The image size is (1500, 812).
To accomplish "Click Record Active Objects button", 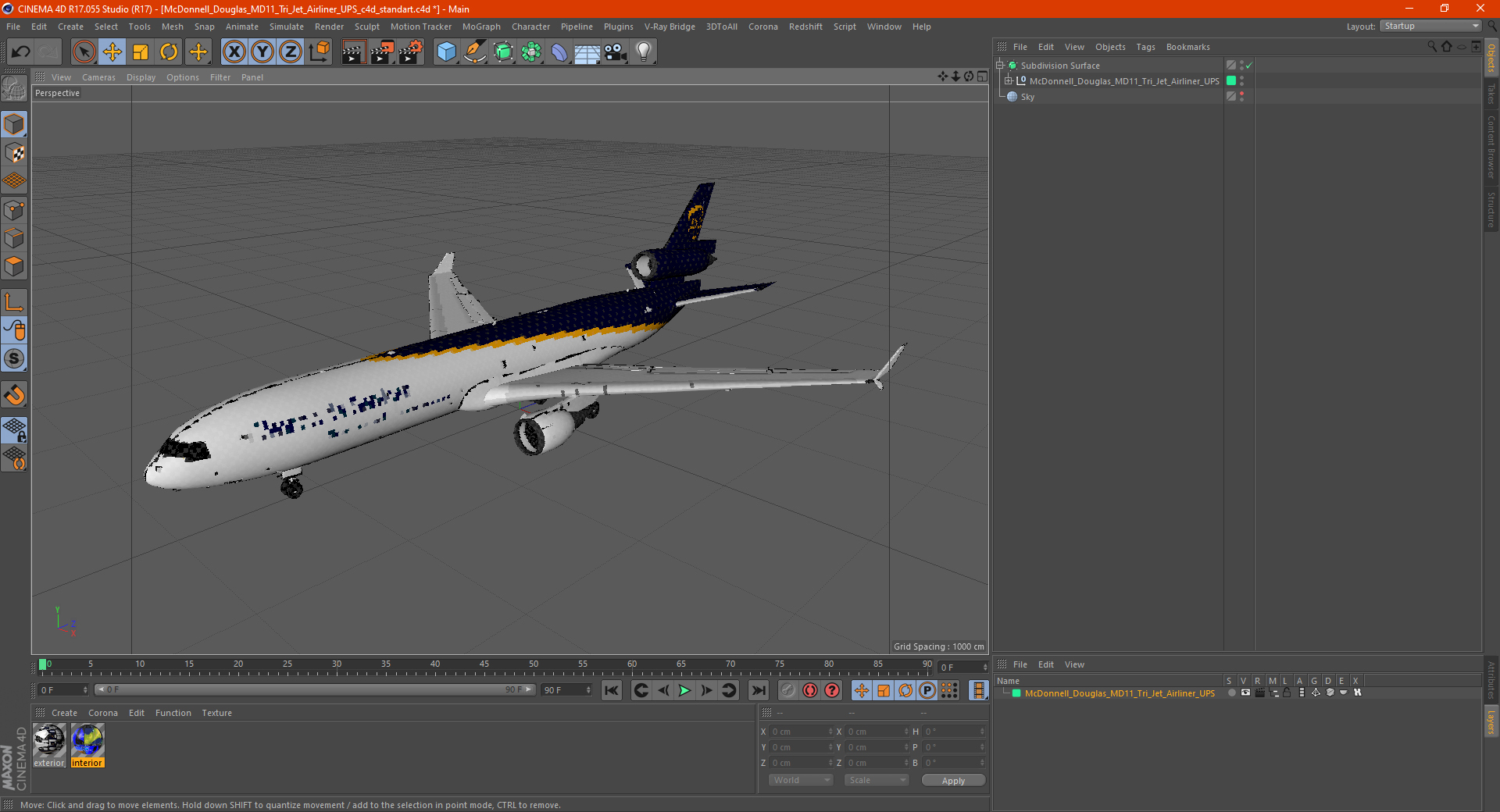I will [788, 690].
